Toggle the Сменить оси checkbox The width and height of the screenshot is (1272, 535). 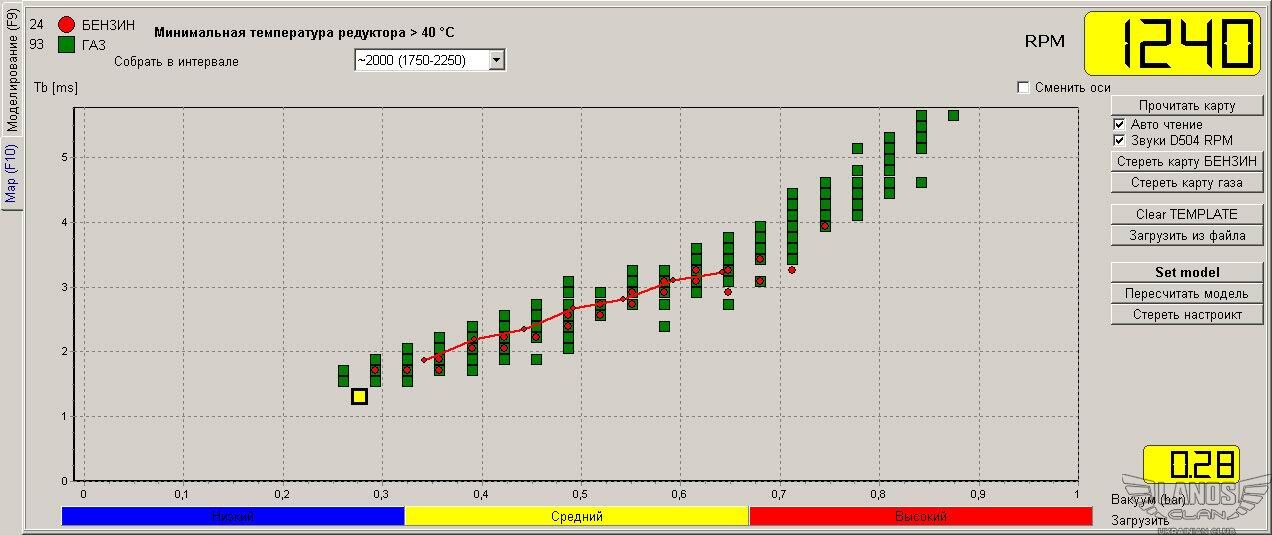(x=1023, y=87)
